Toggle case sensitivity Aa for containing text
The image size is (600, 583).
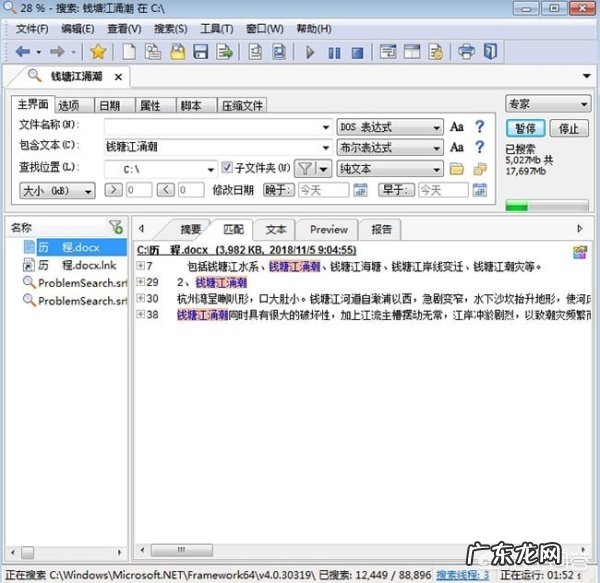pos(457,147)
